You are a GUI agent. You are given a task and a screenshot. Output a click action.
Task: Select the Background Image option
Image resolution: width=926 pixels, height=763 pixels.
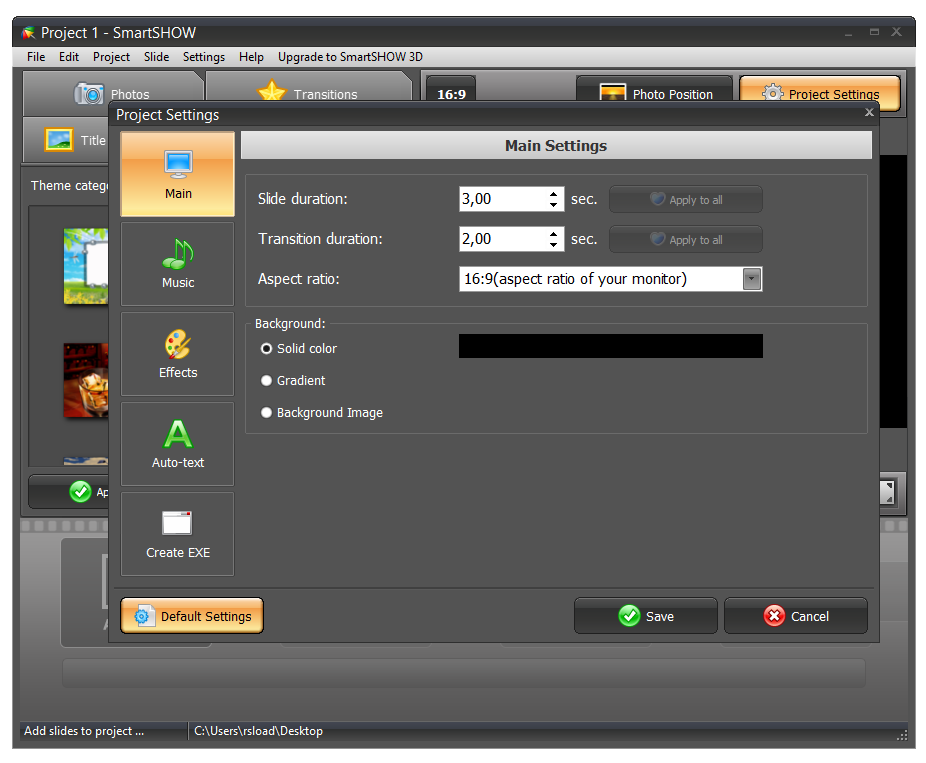pyautogui.click(x=266, y=412)
